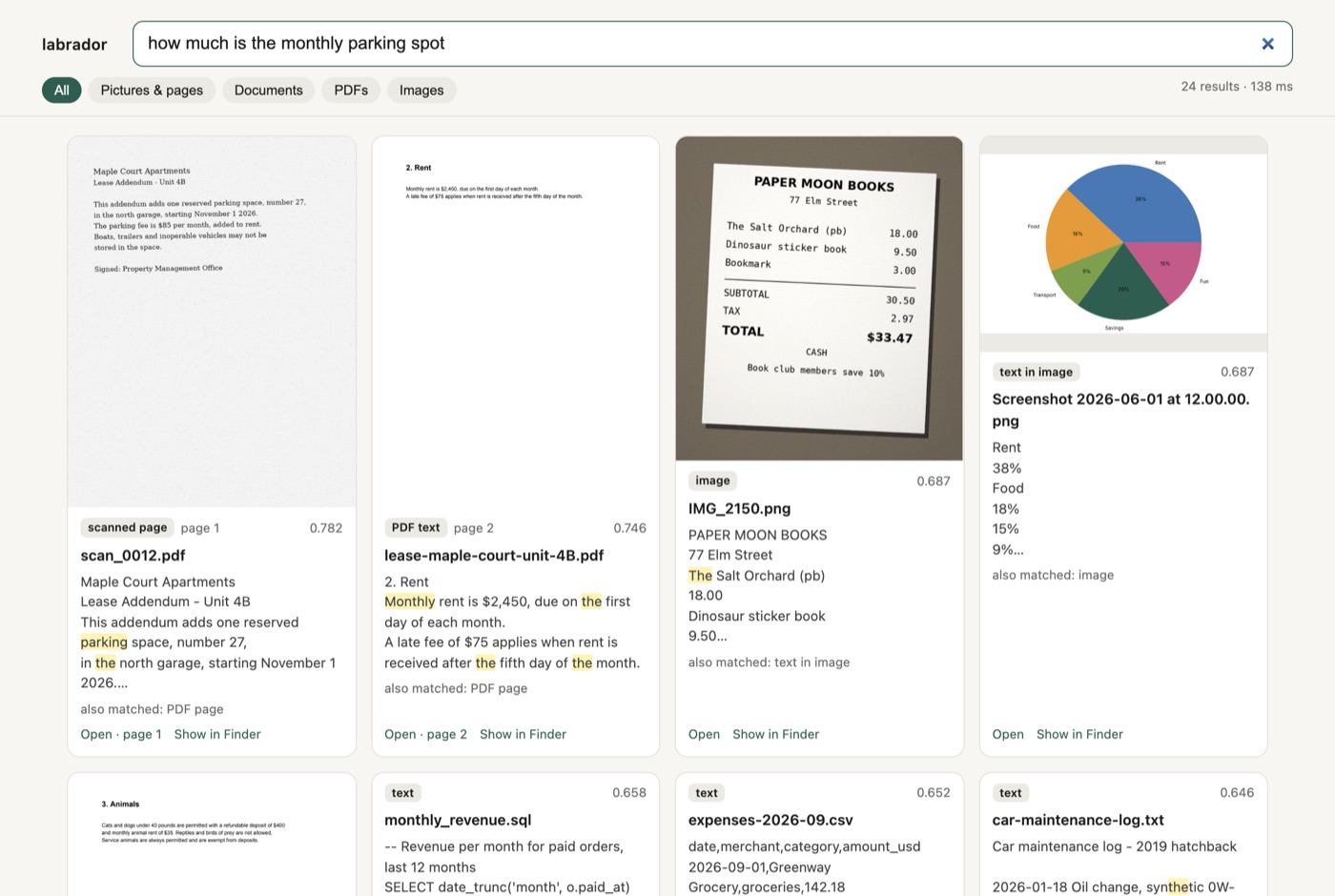Screen dimensions: 1335x896
Task: Open the Screenshot 2026-06-01 result link
Action: coord(1008,734)
